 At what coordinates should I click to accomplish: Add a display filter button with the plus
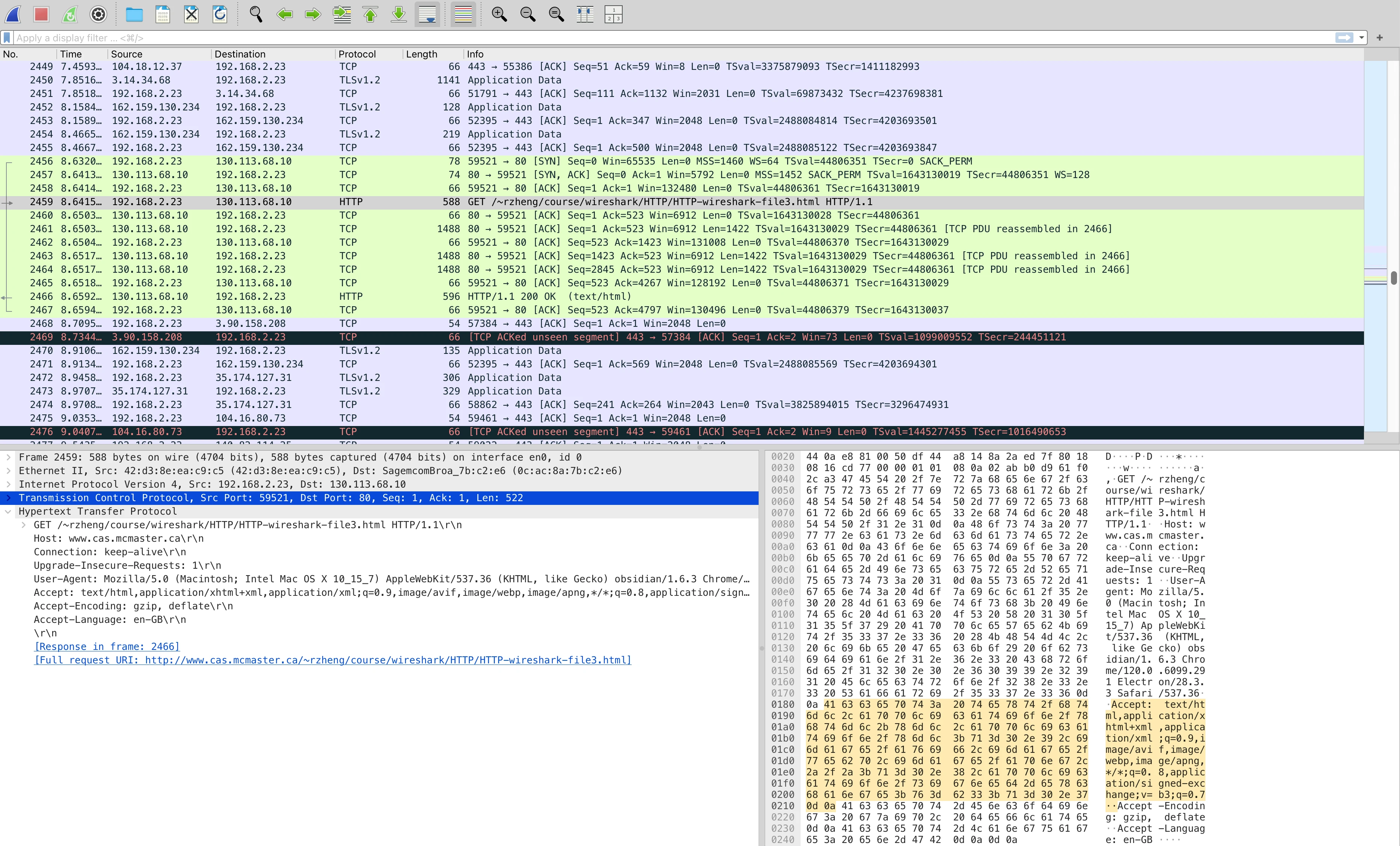1380,38
